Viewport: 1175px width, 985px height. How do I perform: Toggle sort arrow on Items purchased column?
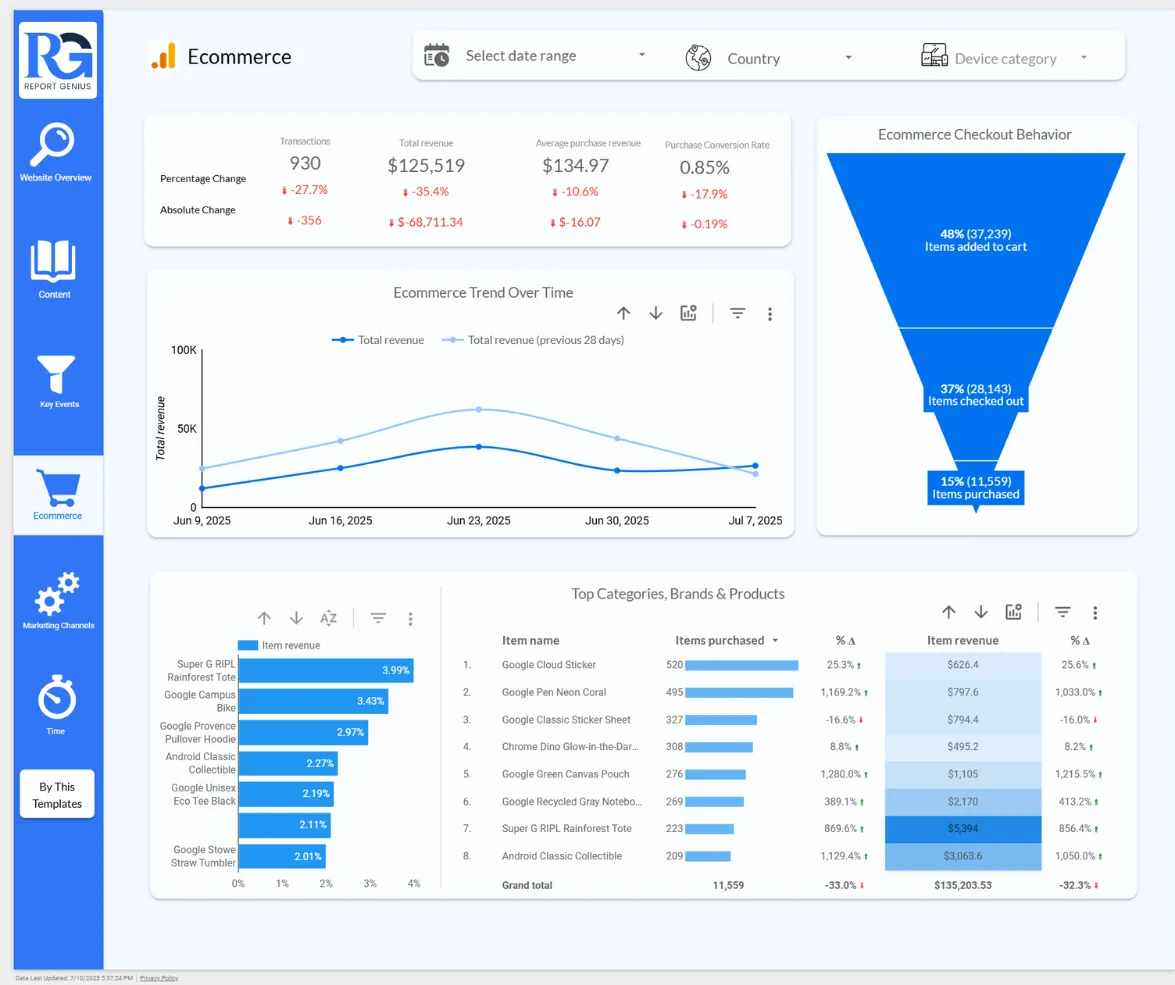click(x=775, y=641)
